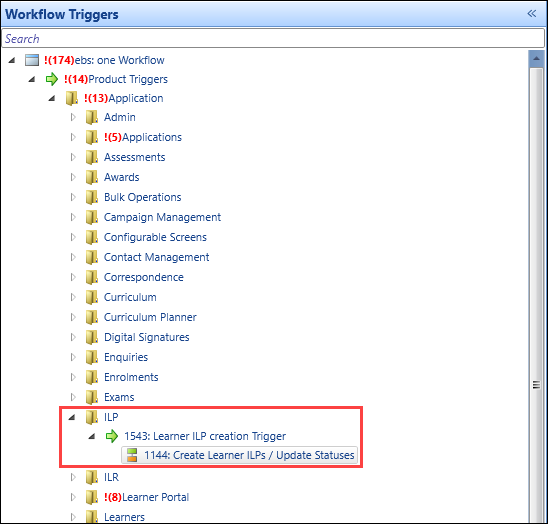The width and height of the screenshot is (548, 524).
Task: Click the Bulk Operations folder icon
Action: tap(92, 197)
